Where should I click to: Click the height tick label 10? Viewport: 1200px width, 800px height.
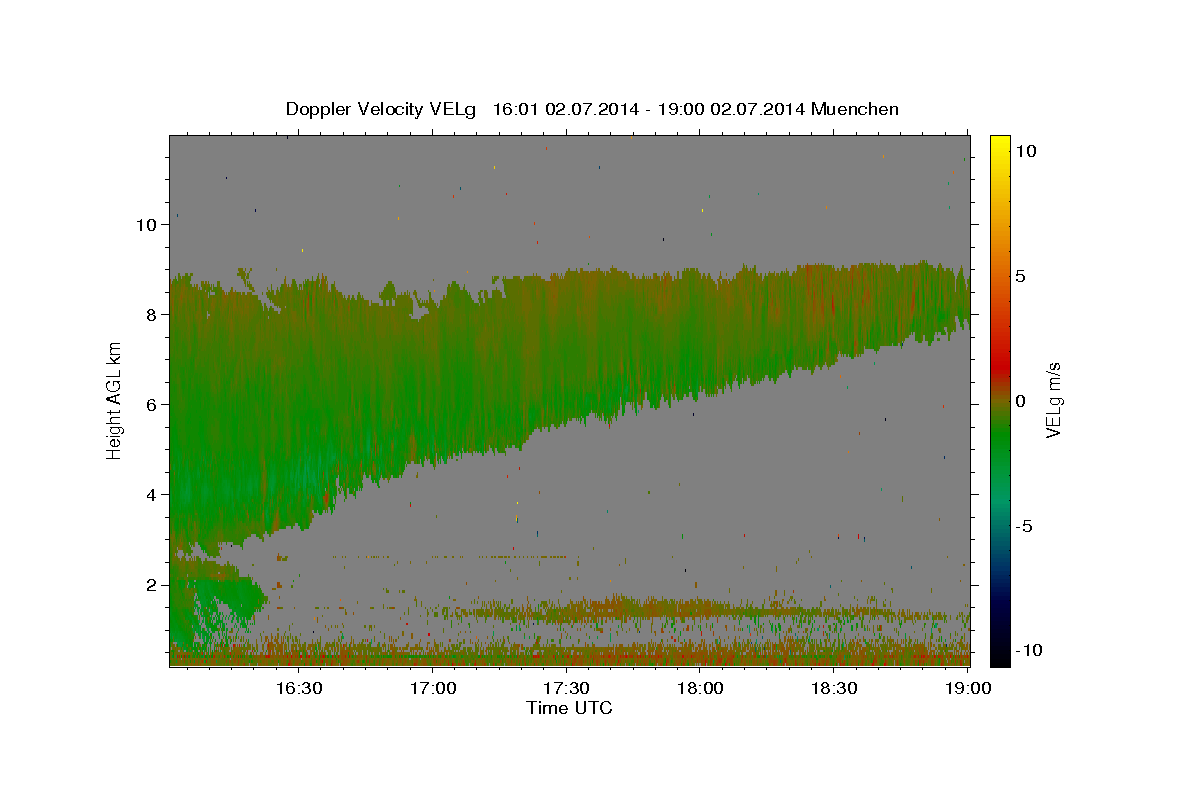tap(146, 225)
